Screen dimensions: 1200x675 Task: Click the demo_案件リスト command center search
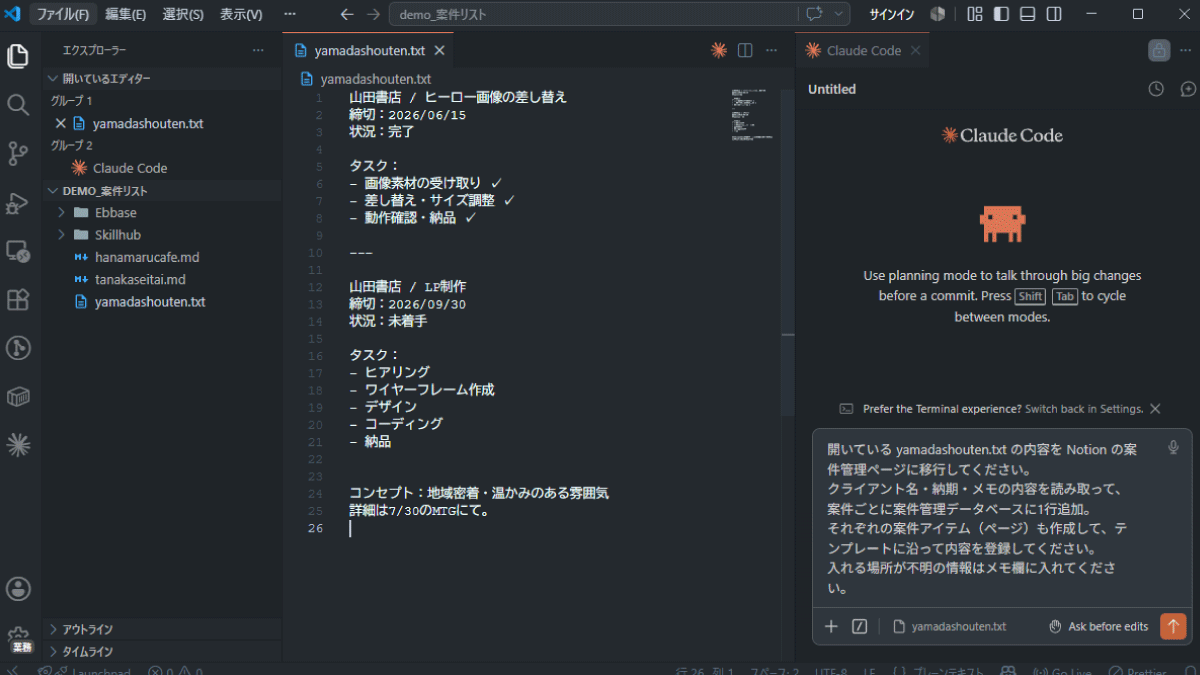pyautogui.click(x=592, y=14)
